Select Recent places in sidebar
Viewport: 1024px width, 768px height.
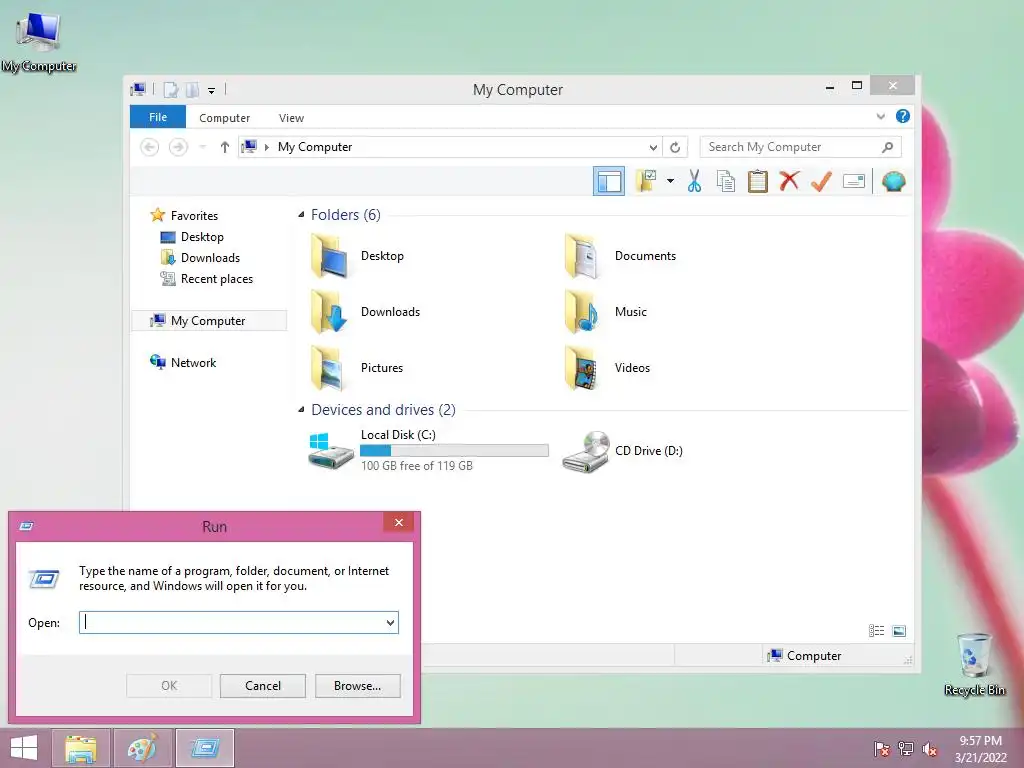[206, 279]
